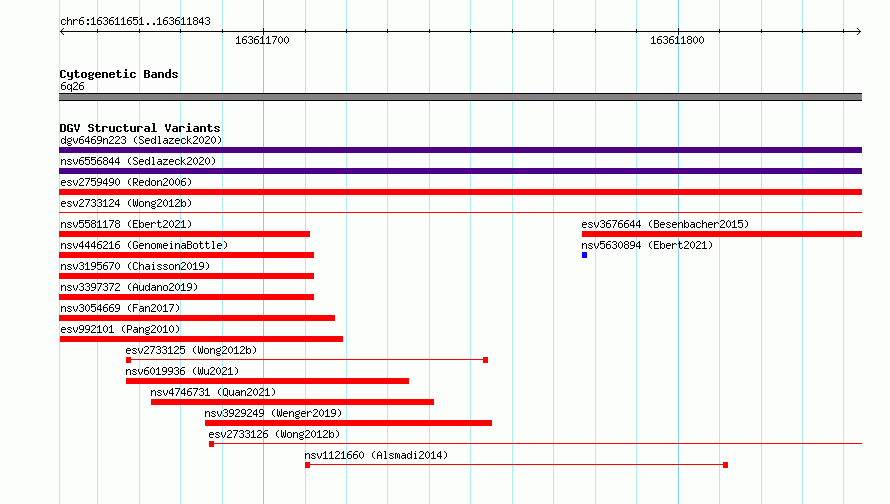
Task: Click the small blue square under nsv5630894
Action: click(585, 255)
